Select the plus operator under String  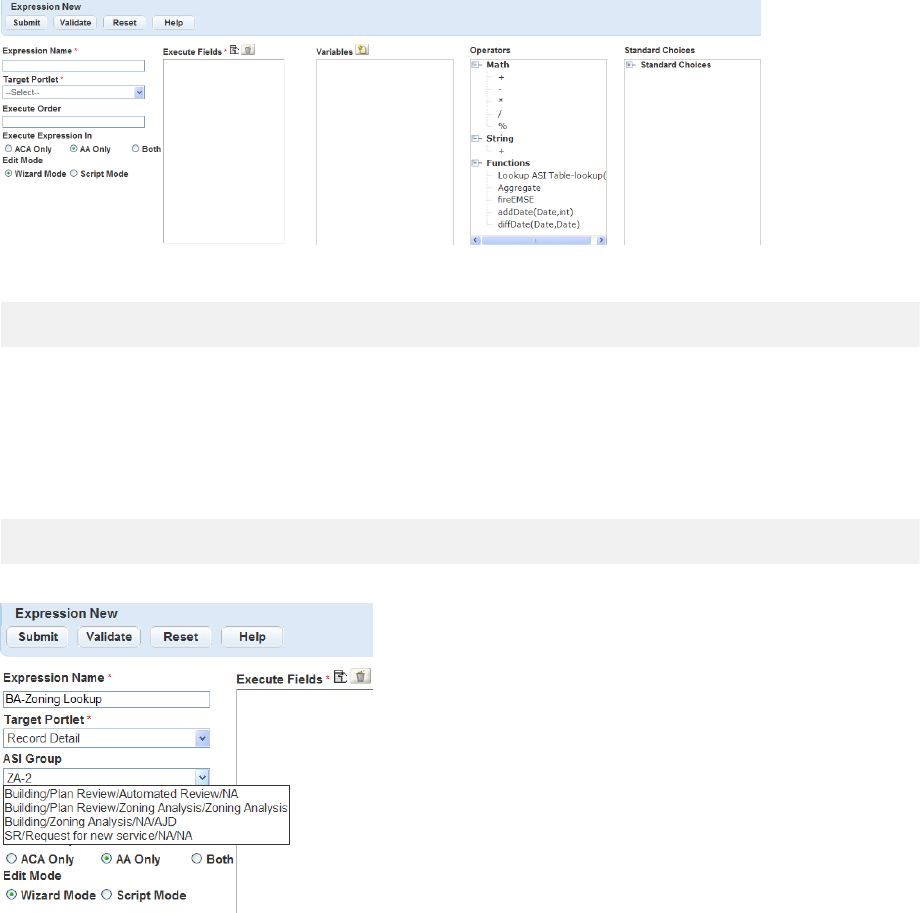pyautogui.click(x=501, y=151)
